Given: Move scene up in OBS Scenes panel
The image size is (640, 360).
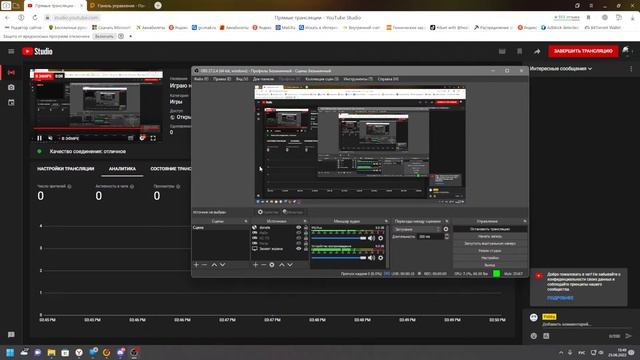Looking at the screenshot, I should tap(214, 265).
